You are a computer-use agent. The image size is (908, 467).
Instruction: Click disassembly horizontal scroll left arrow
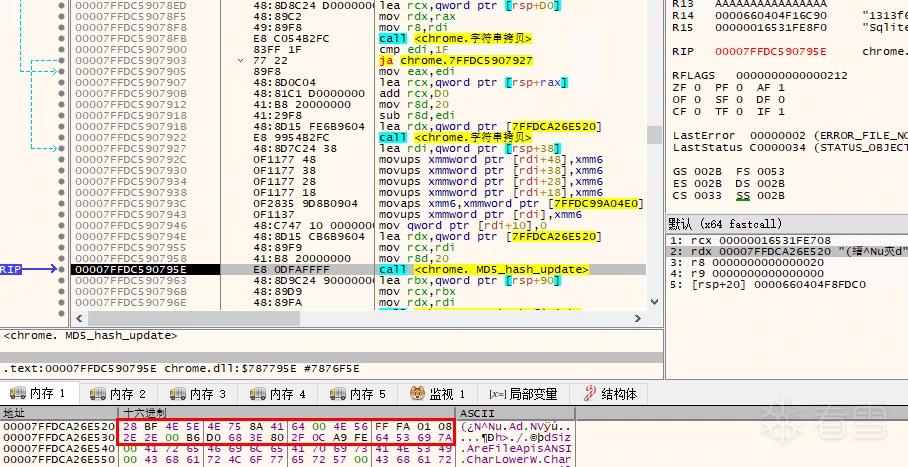pos(79,318)
